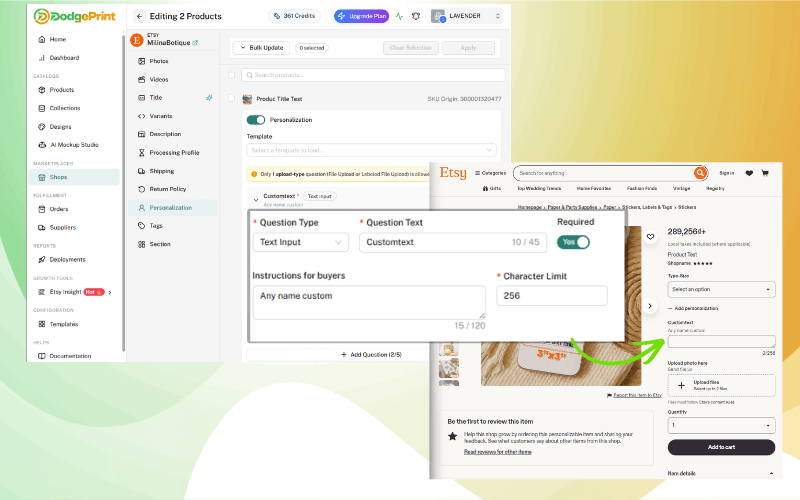Favorite the product with heart icon

(650, 237)
